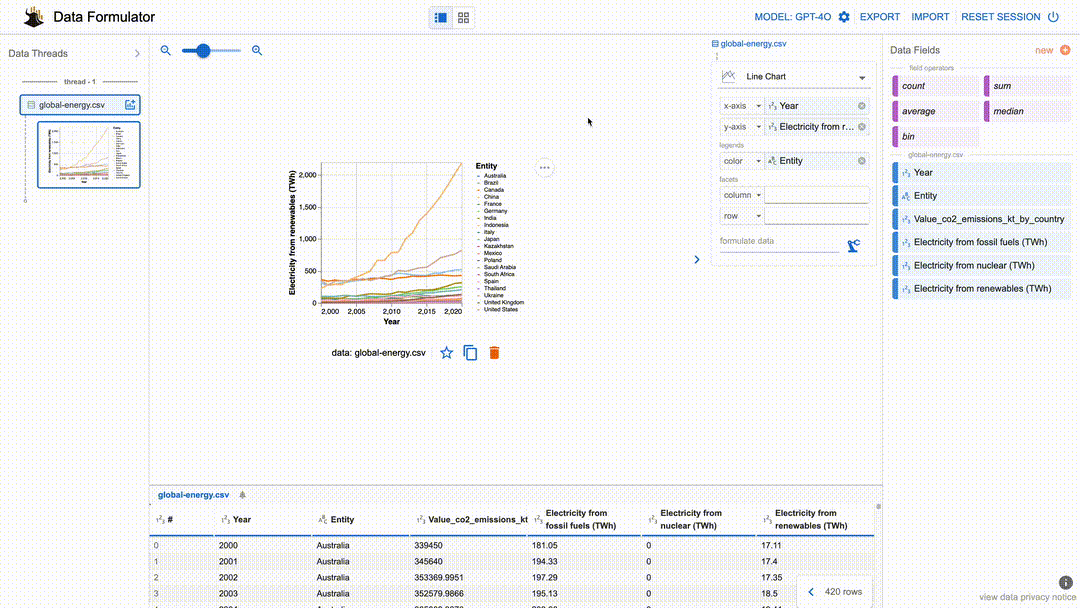Image resolution: width=1080 pixels, height=608 pixels.
Task: Select Electricity from nuclear field
Action: click(982, 265)
